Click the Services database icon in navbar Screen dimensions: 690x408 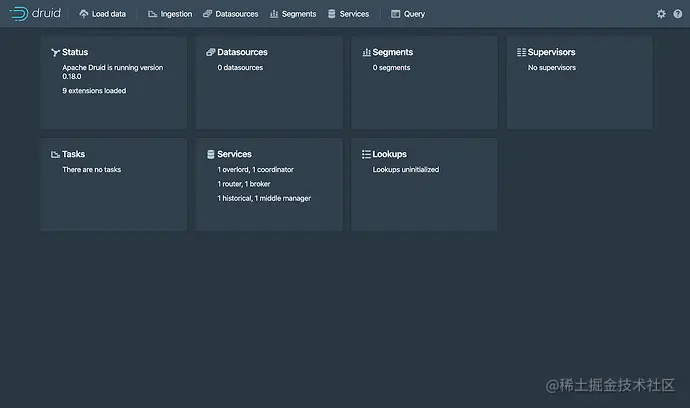click(x=331, y=14)
